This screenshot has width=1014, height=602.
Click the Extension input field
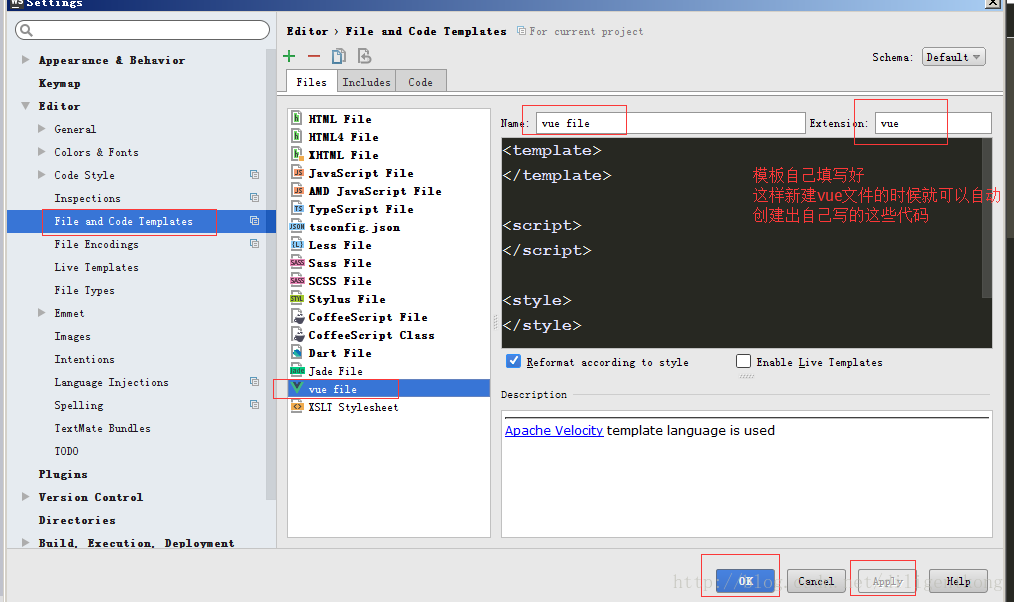point(933,123)
